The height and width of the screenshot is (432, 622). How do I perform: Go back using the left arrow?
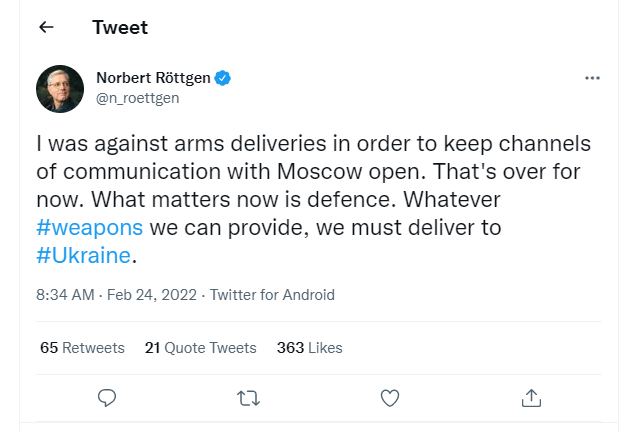46,28
